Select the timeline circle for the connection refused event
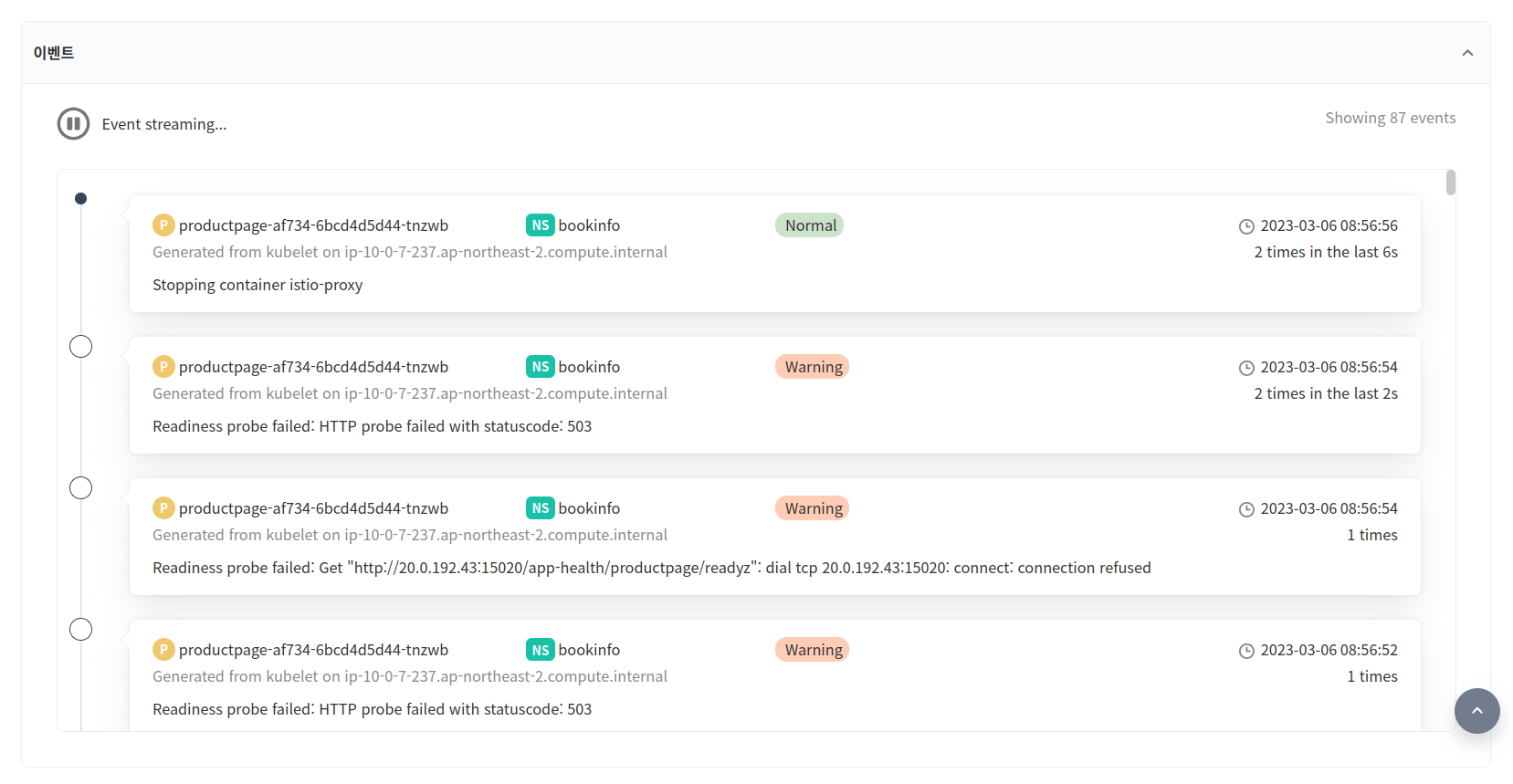This screenshot has height=784, width=1513. [80, 487]
